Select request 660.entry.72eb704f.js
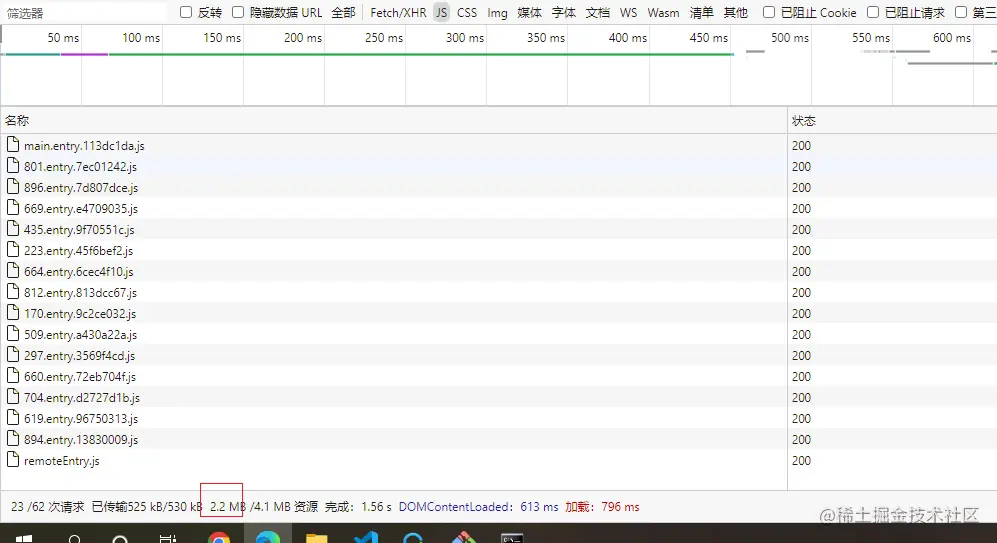 tap(394, 376)
